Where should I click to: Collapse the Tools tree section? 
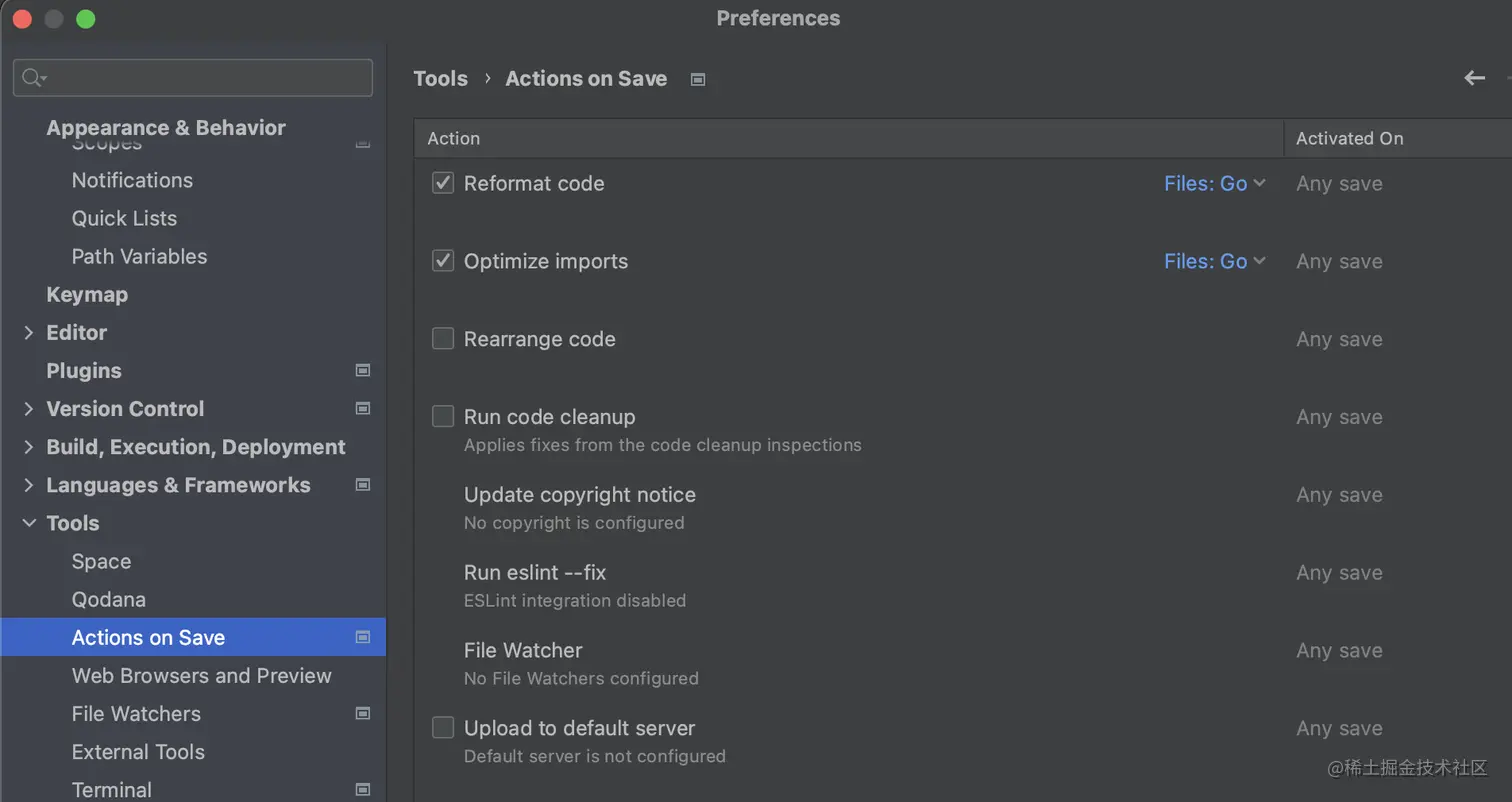point(29,523)
